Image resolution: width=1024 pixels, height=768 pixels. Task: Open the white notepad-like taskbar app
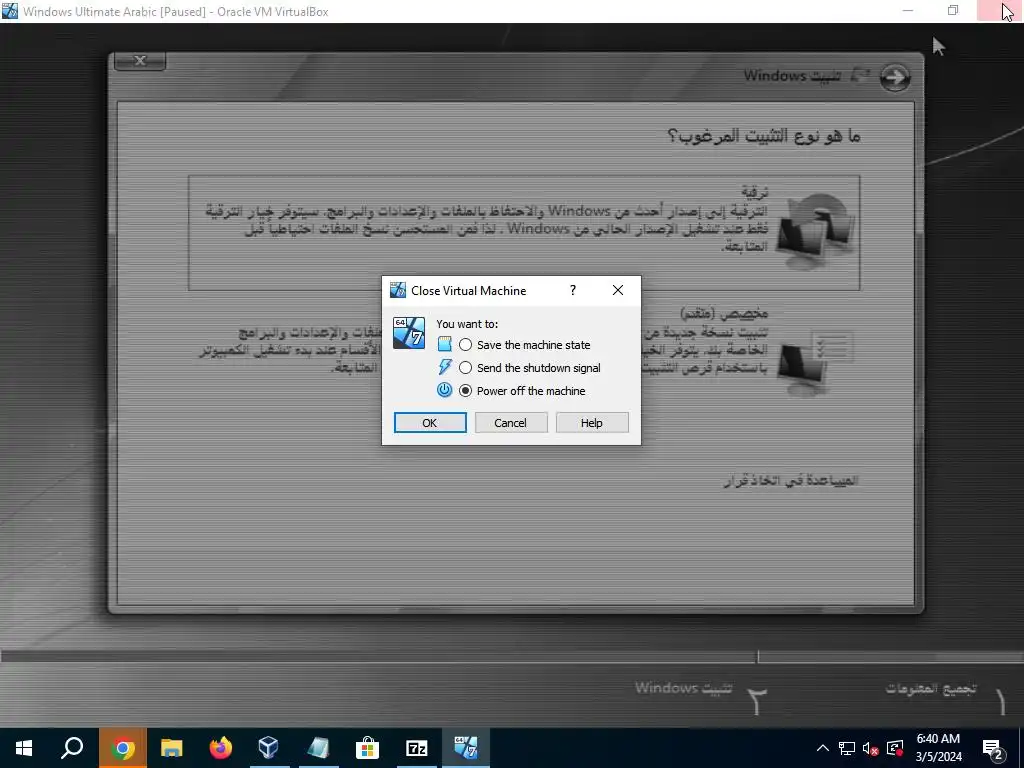318,748
